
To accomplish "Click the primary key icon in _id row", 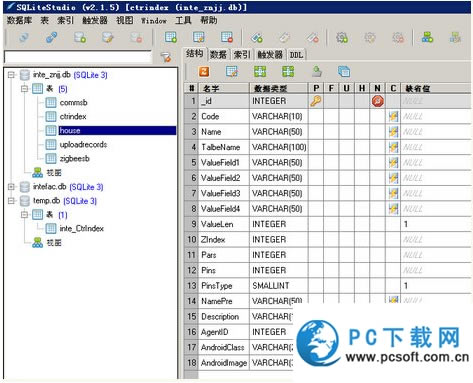I will [x=316, y=101].
